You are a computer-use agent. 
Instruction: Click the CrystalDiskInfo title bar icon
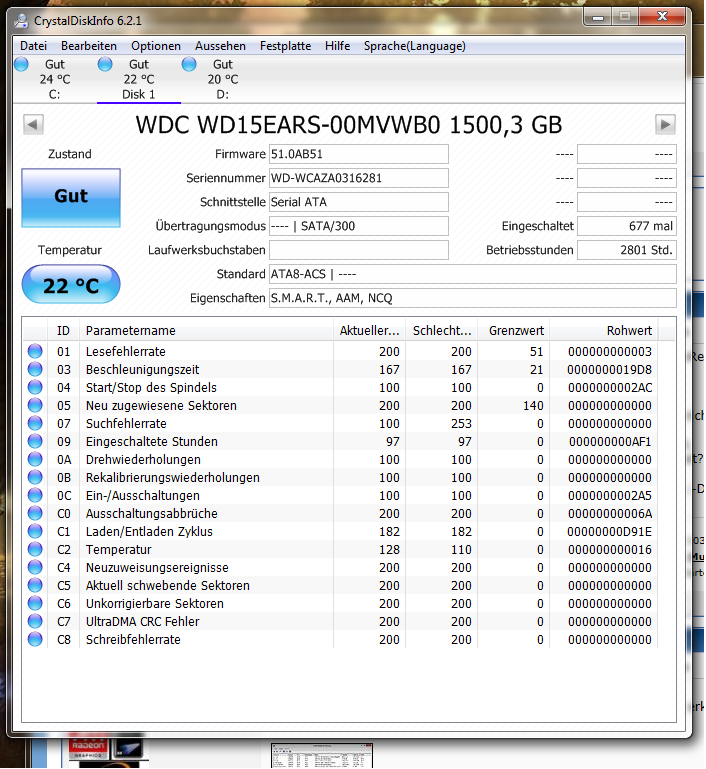tap(21, 21)
